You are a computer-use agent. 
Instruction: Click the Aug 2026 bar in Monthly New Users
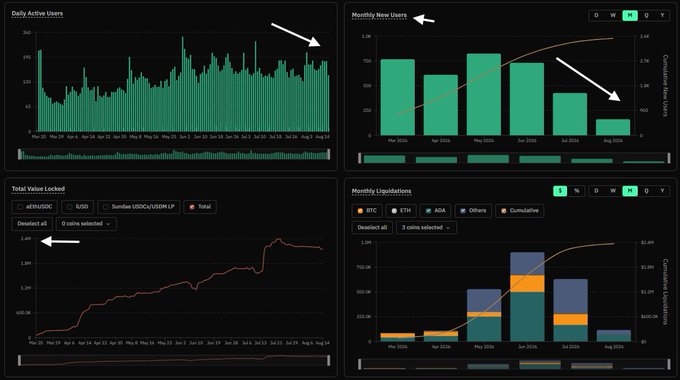click(613, 128)
